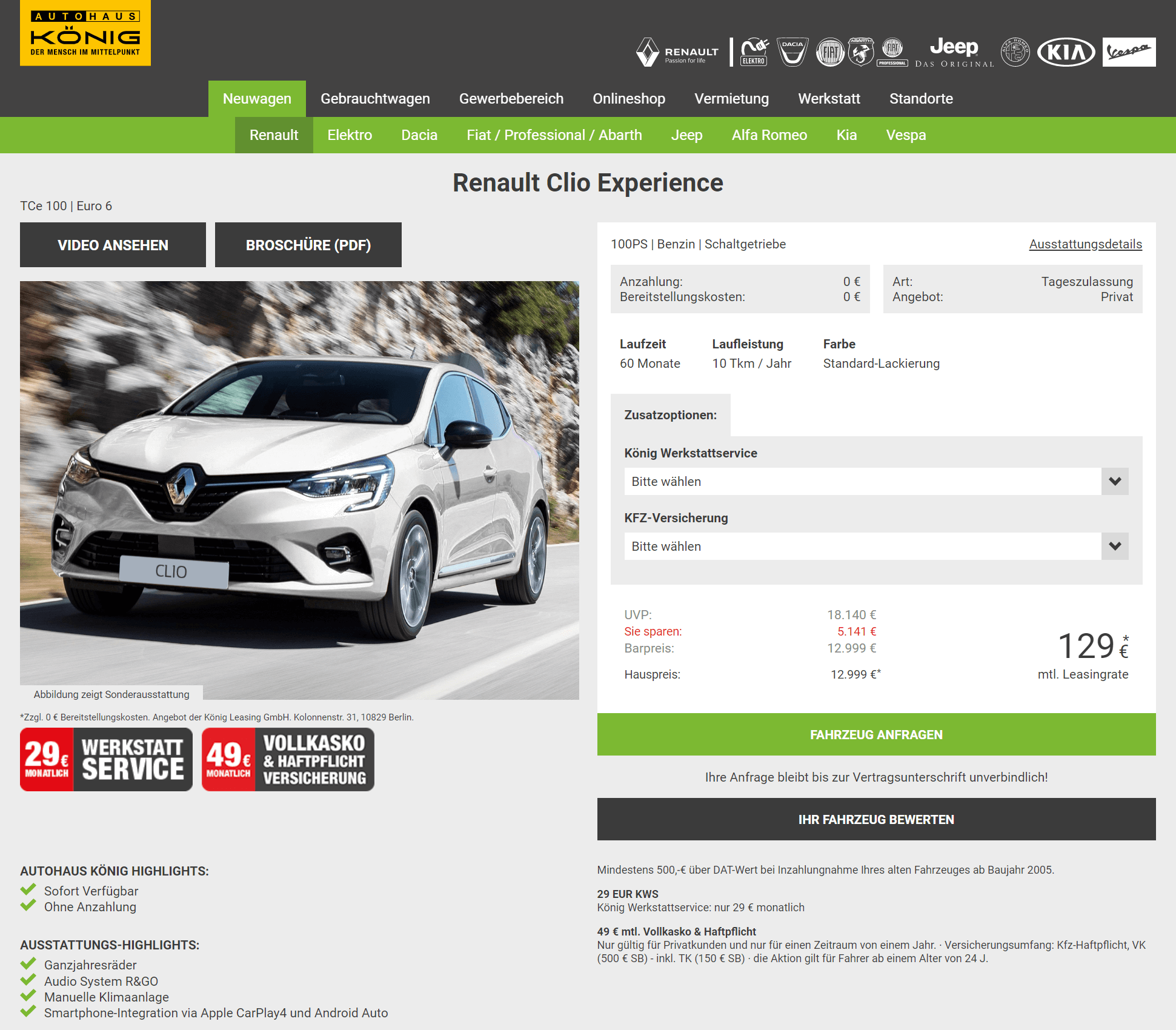Click the Manuelle Klimaanlage highlight
The height and width of the screenshot is (1030, 1176).
[x=107, y=997]
